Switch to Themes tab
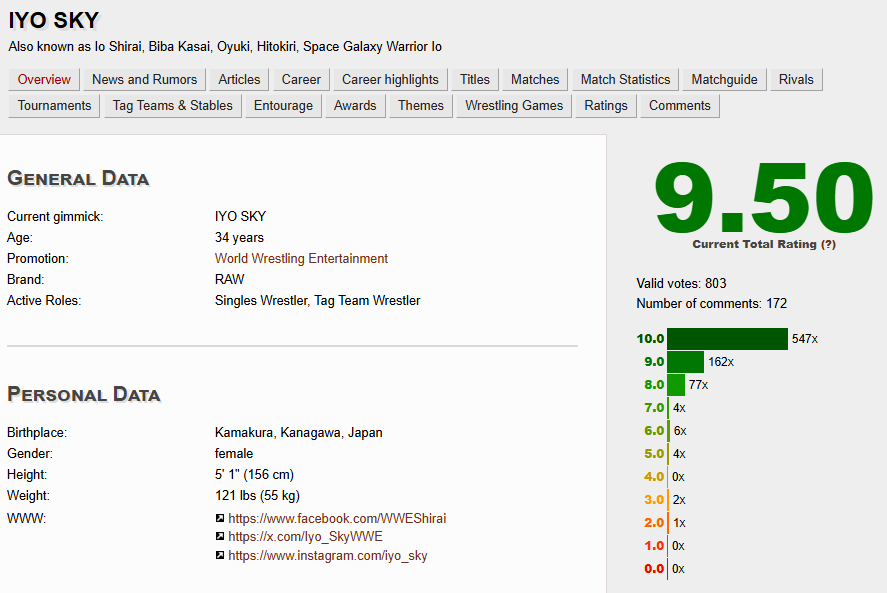Image resolution: width=887 pixels, height=593 pixels. [421, 106]
